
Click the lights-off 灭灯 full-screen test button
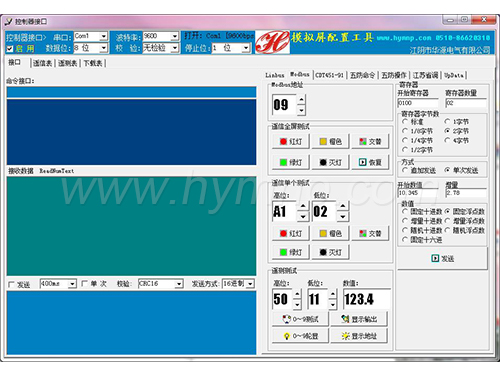(x=330, y=162)
